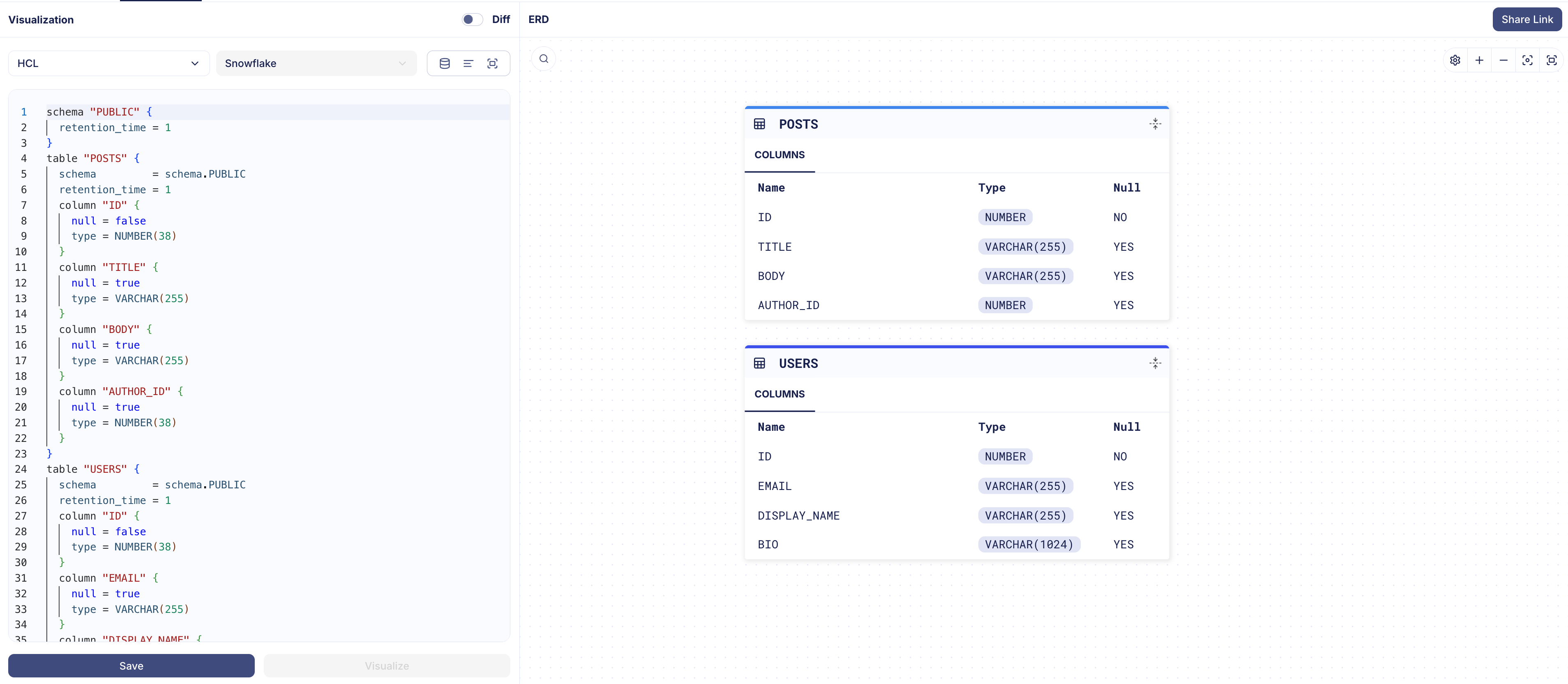Zoom in with the plus icon

(x=1479, y=60)
